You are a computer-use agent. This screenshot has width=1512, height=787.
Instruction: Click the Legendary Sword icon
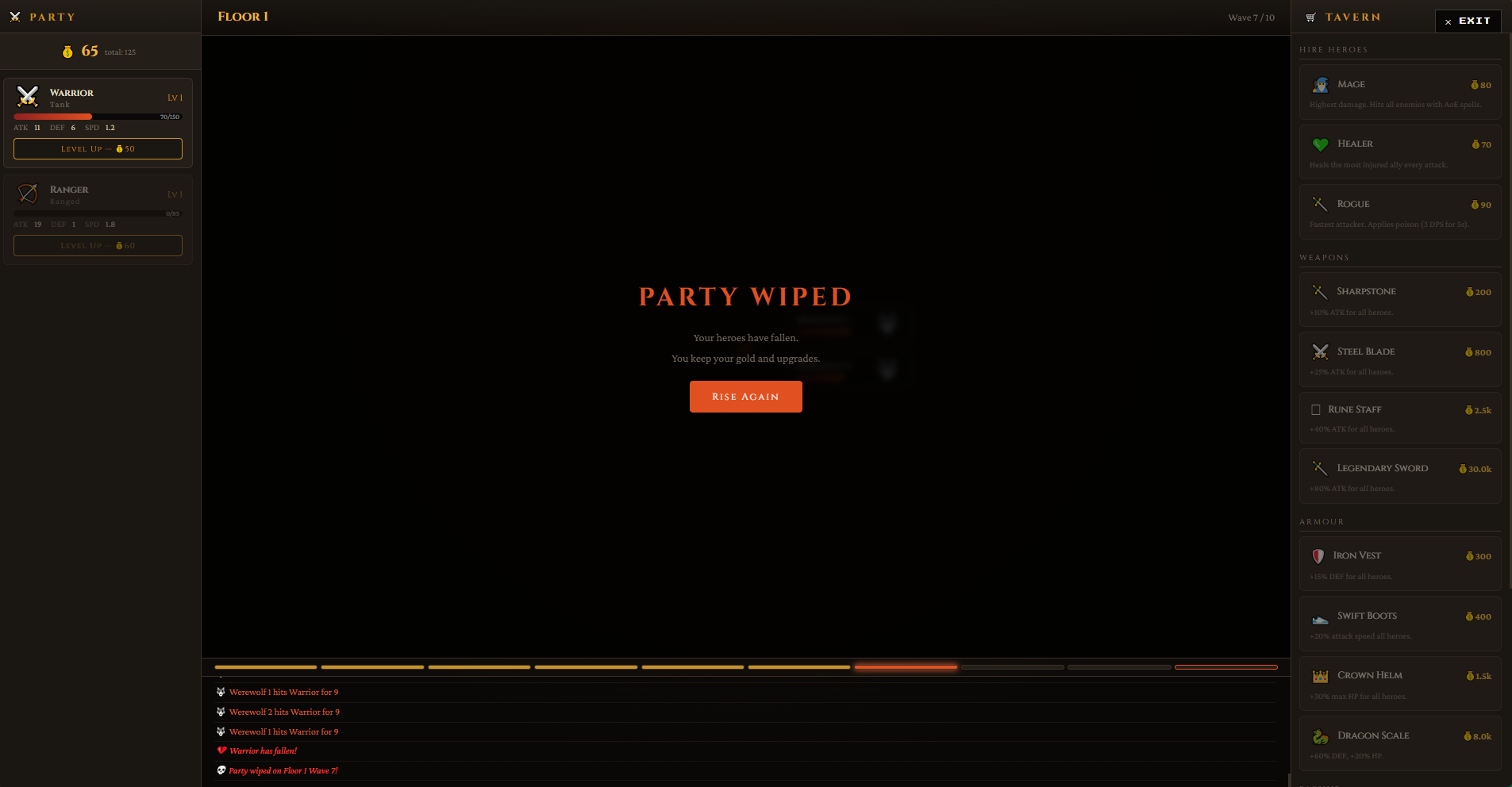[1320, 468]
